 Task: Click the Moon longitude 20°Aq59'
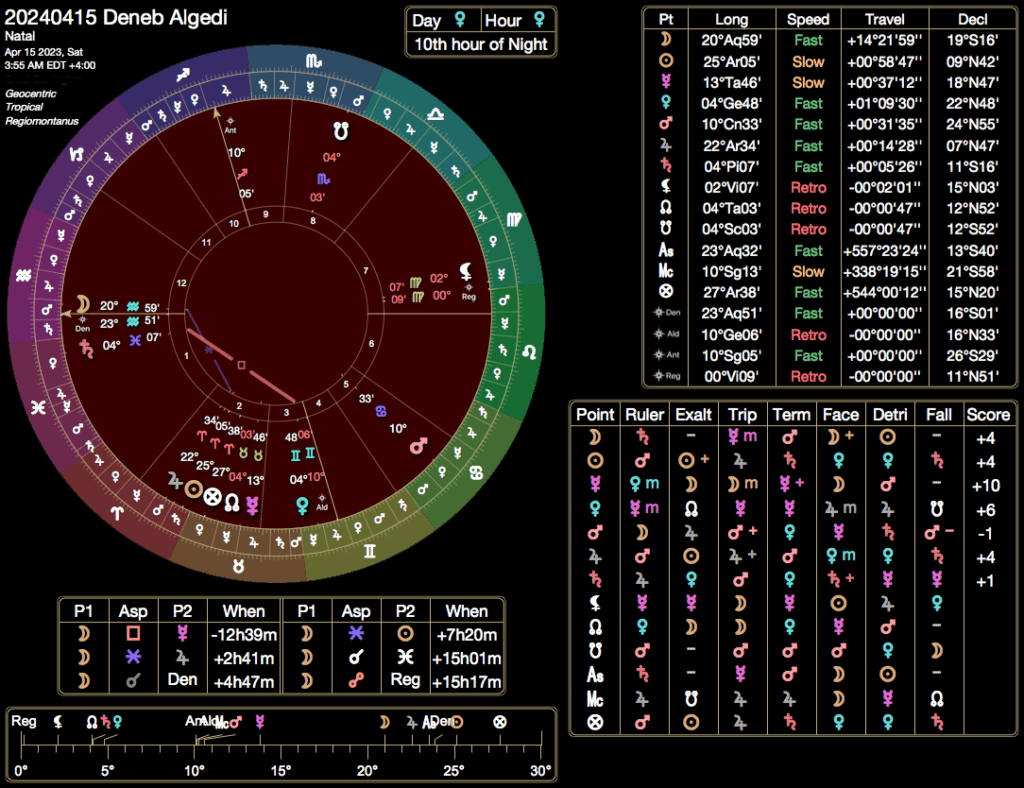731,40
